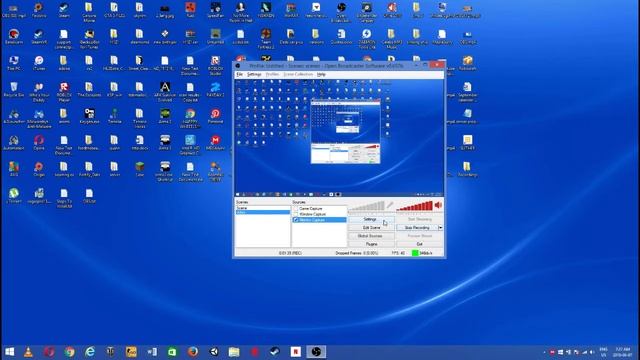Open the Profiles menu in OBS
Viewport: 640px width, 360px height.
click(272, 74)
